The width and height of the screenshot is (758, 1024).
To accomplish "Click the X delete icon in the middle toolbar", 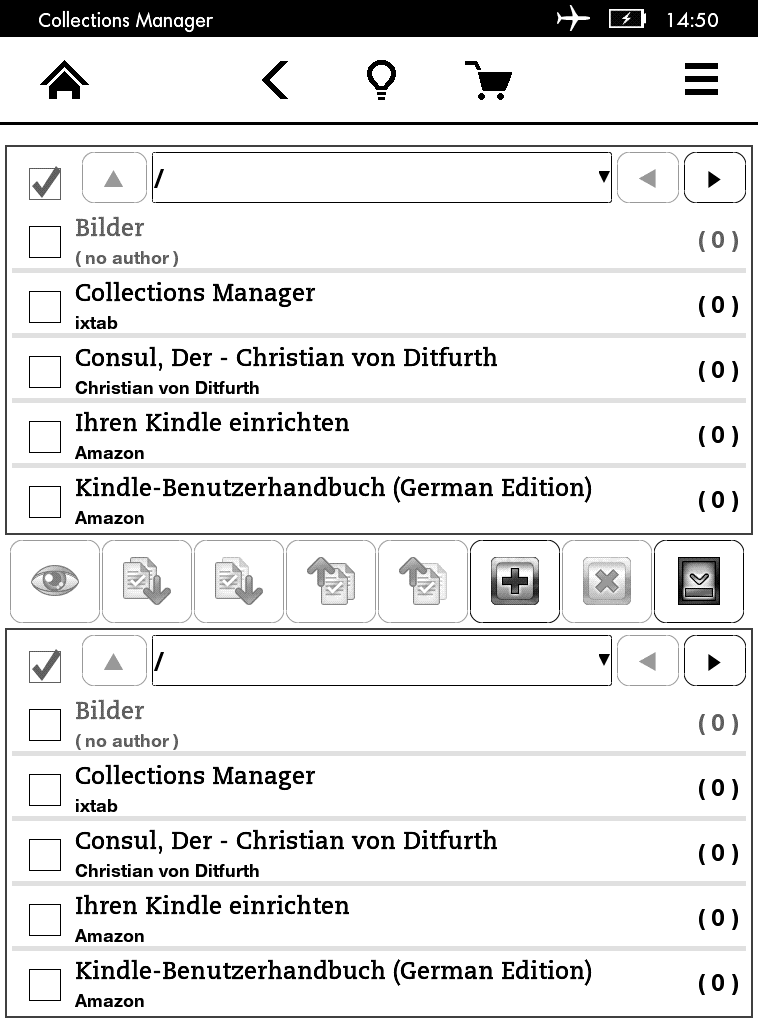I will point(607,582).
